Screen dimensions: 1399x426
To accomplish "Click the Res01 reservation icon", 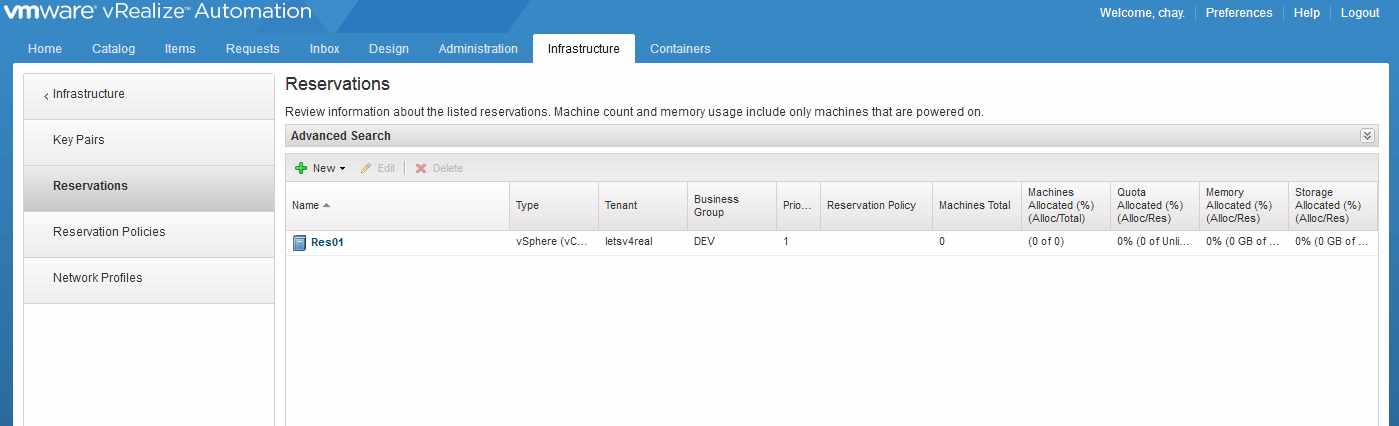I will (300, 242).
